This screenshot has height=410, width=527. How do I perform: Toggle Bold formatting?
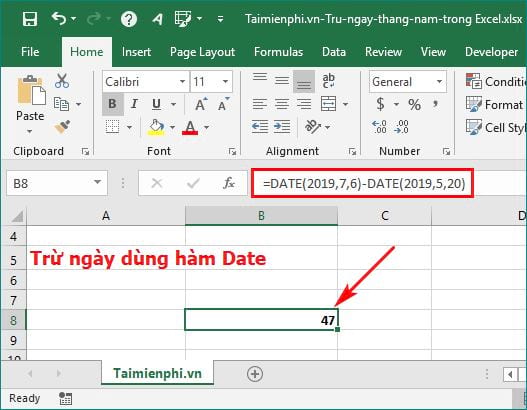(113, 104)
